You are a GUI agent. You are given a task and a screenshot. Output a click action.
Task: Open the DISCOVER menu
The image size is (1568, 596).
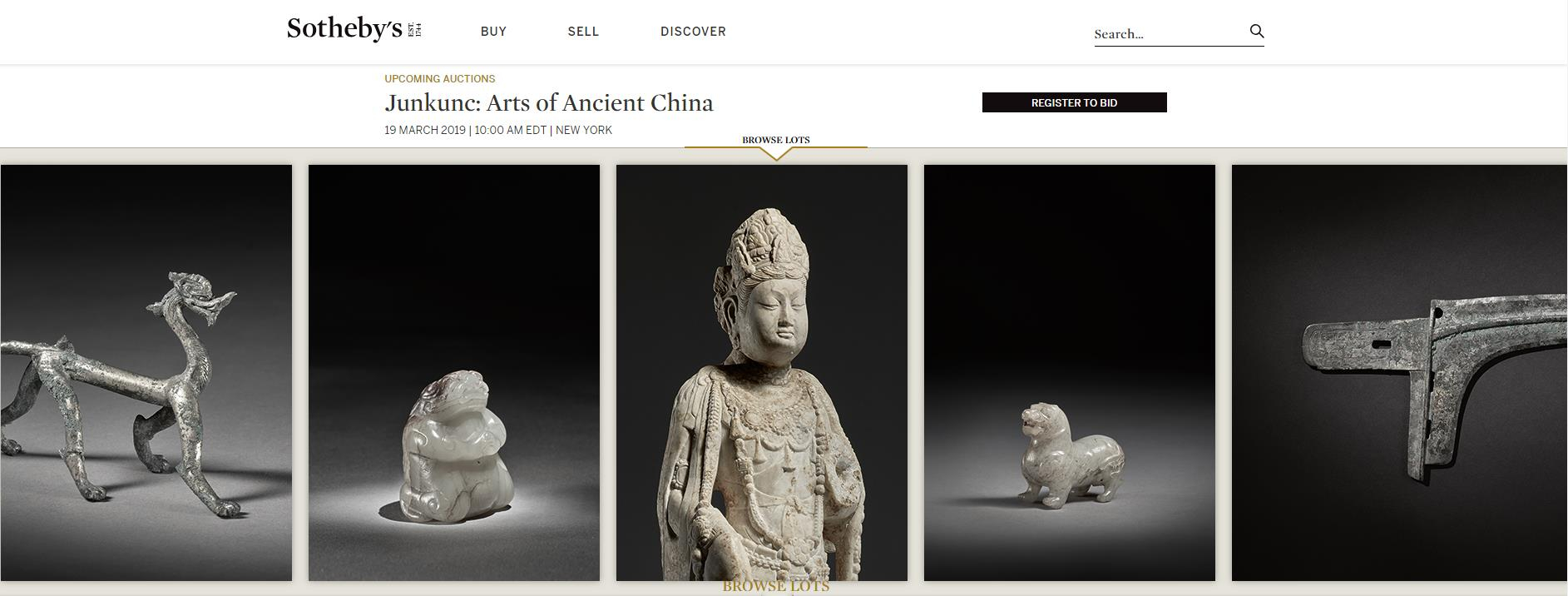coord(693,32)
